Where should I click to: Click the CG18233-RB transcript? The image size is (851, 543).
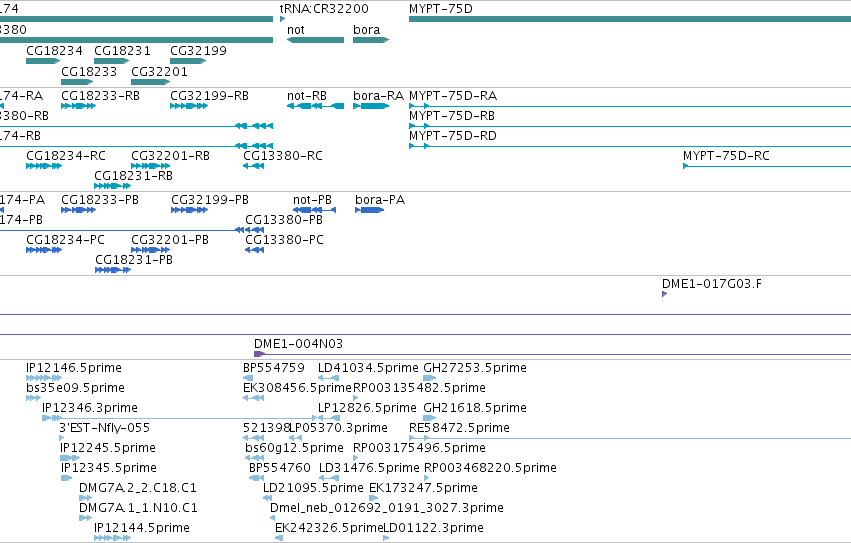click(79, 106)
